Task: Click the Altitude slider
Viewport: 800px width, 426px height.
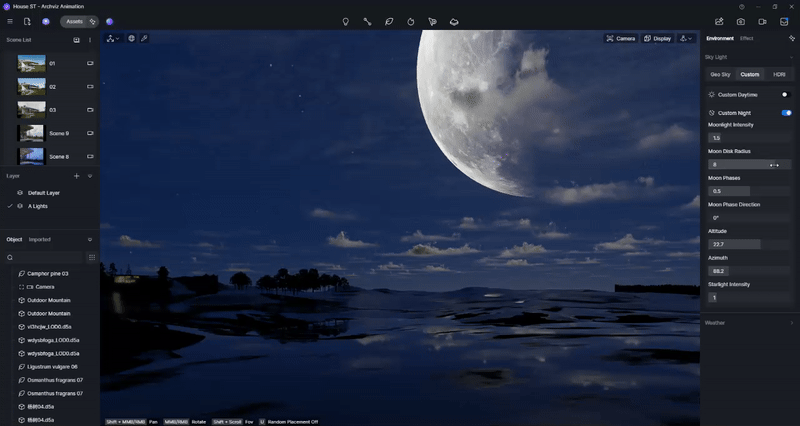Action: click(x=749, y=244)
